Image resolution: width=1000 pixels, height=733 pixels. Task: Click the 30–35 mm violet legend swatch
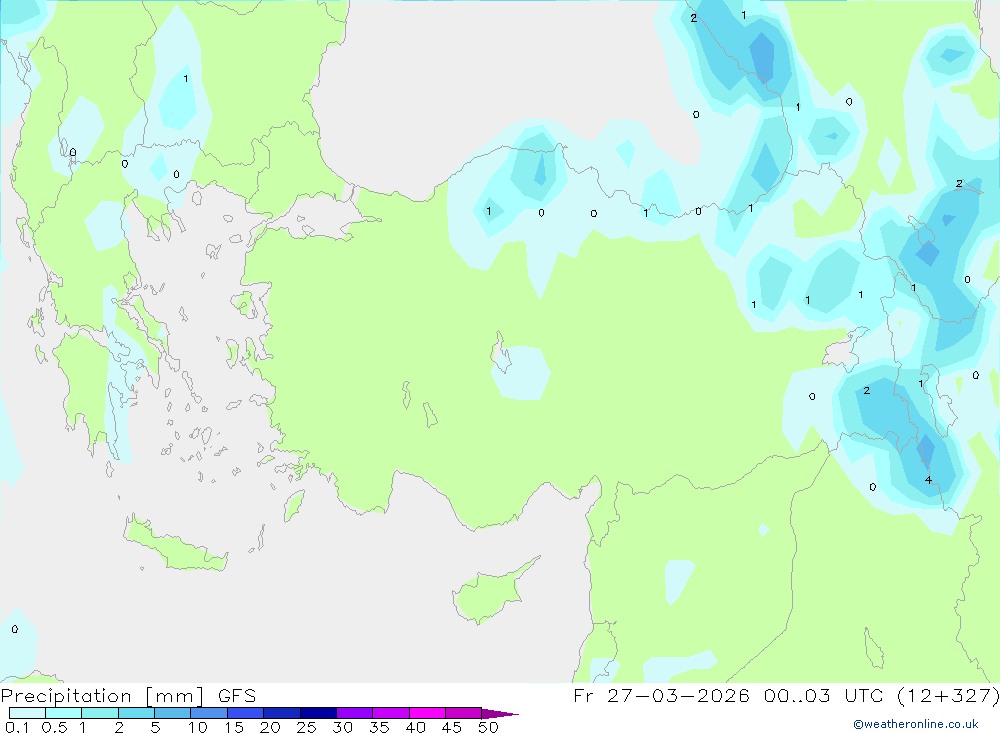pos(355,713)
